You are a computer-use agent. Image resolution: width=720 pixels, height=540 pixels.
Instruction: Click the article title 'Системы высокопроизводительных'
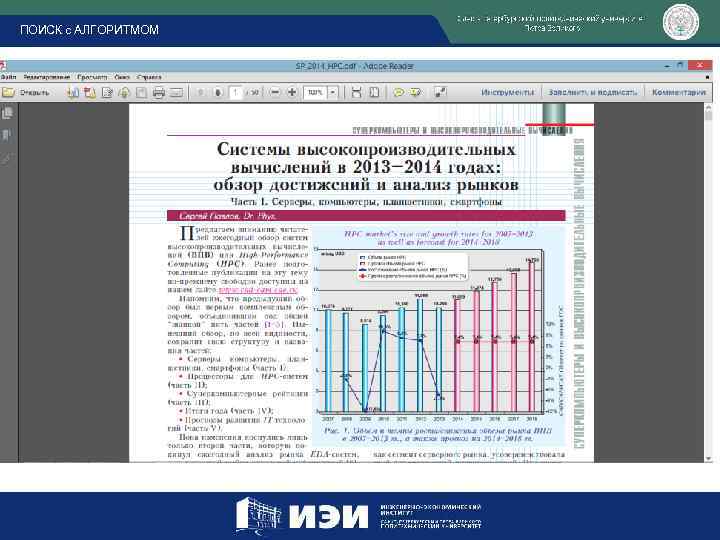(x=366, y=149)
